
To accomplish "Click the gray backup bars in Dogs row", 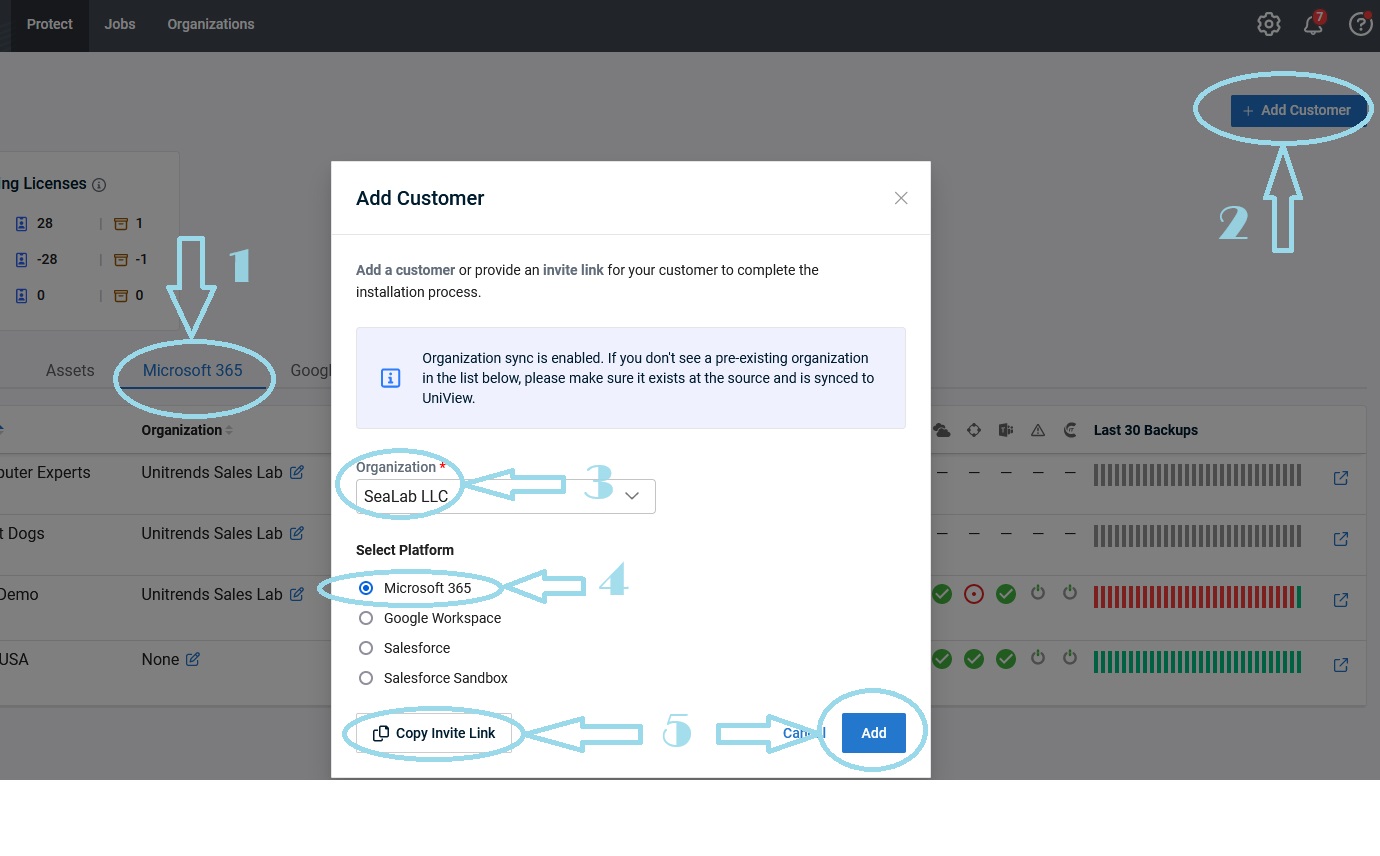I will (x=1197, y=536).
